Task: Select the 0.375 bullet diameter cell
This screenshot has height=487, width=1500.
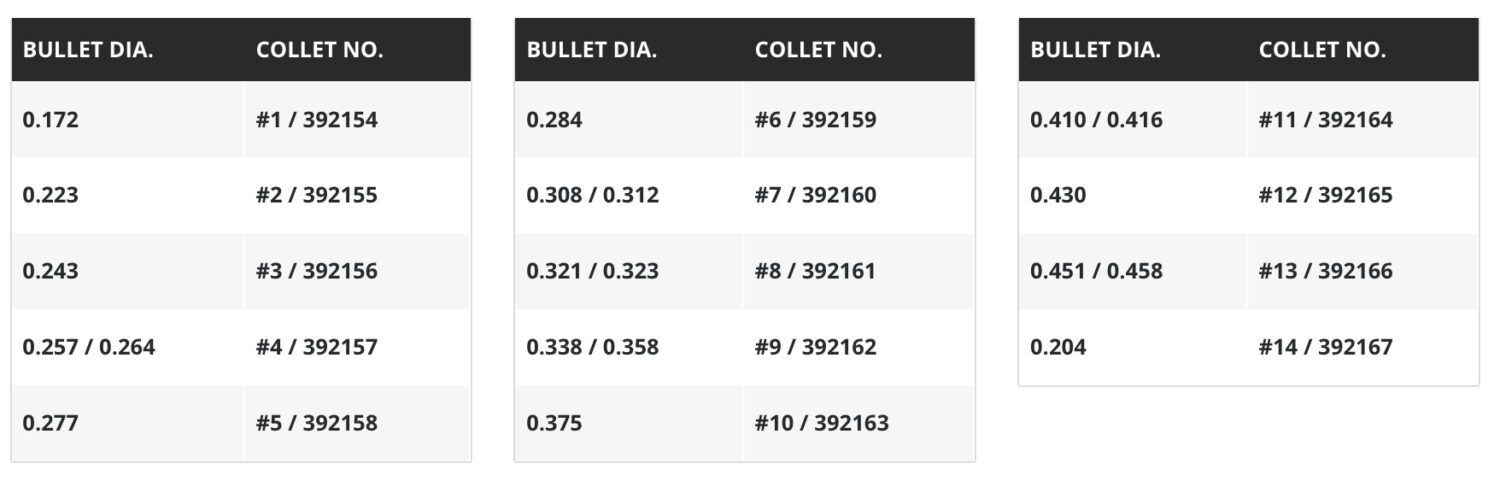Action: coord(629,423)
